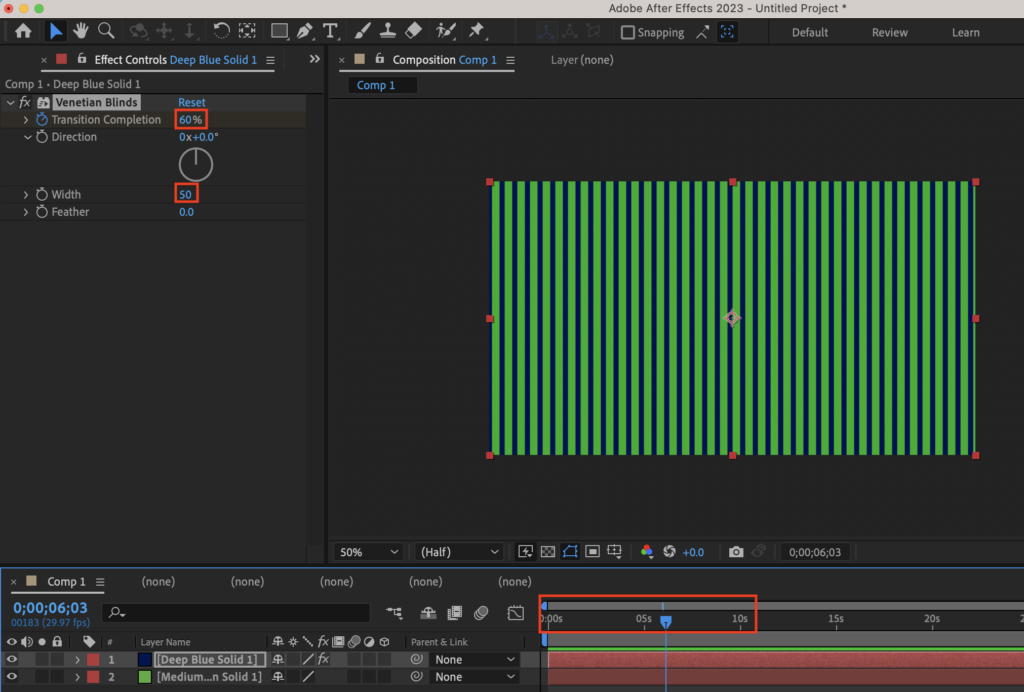Screen dimensions: 1024x692
Task: Select the Type tool
Action: (330, 31)
